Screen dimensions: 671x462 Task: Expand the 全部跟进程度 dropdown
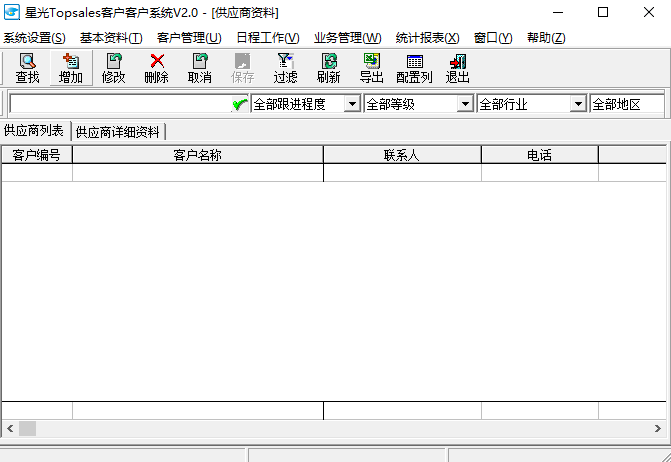pos(352,104)
